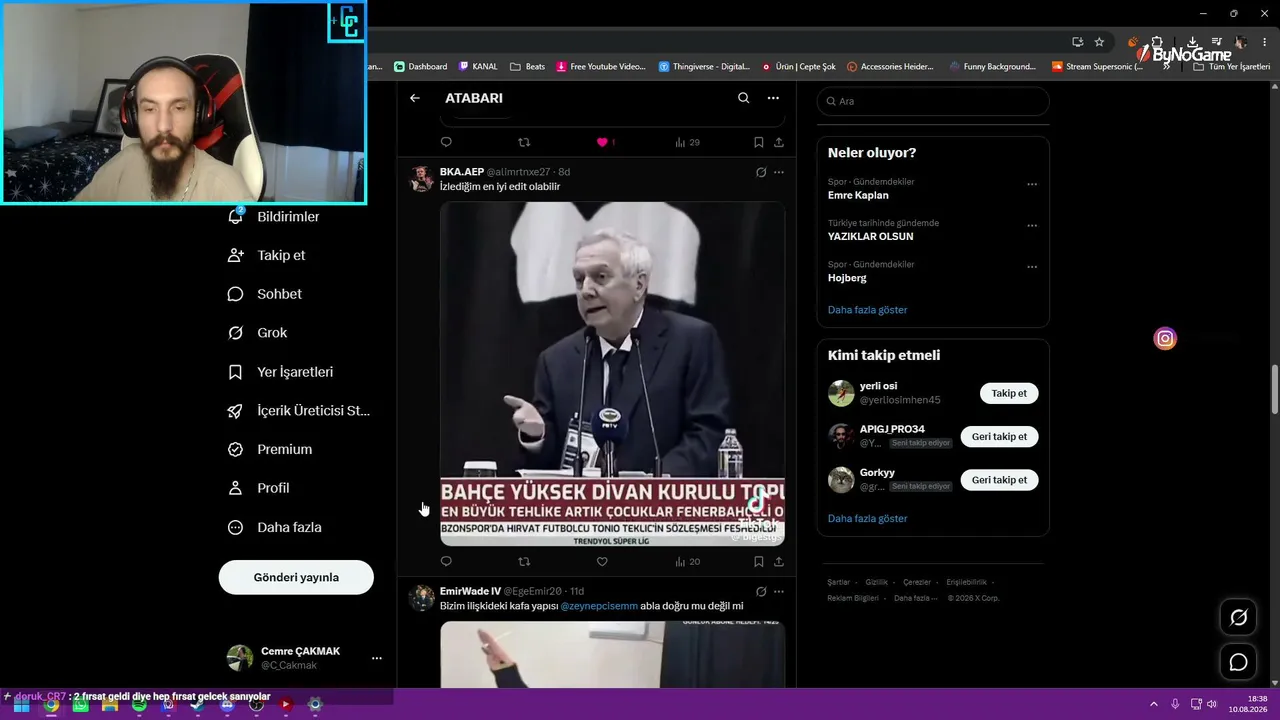Follow back Gorkyy

[x=1000, y=480]
